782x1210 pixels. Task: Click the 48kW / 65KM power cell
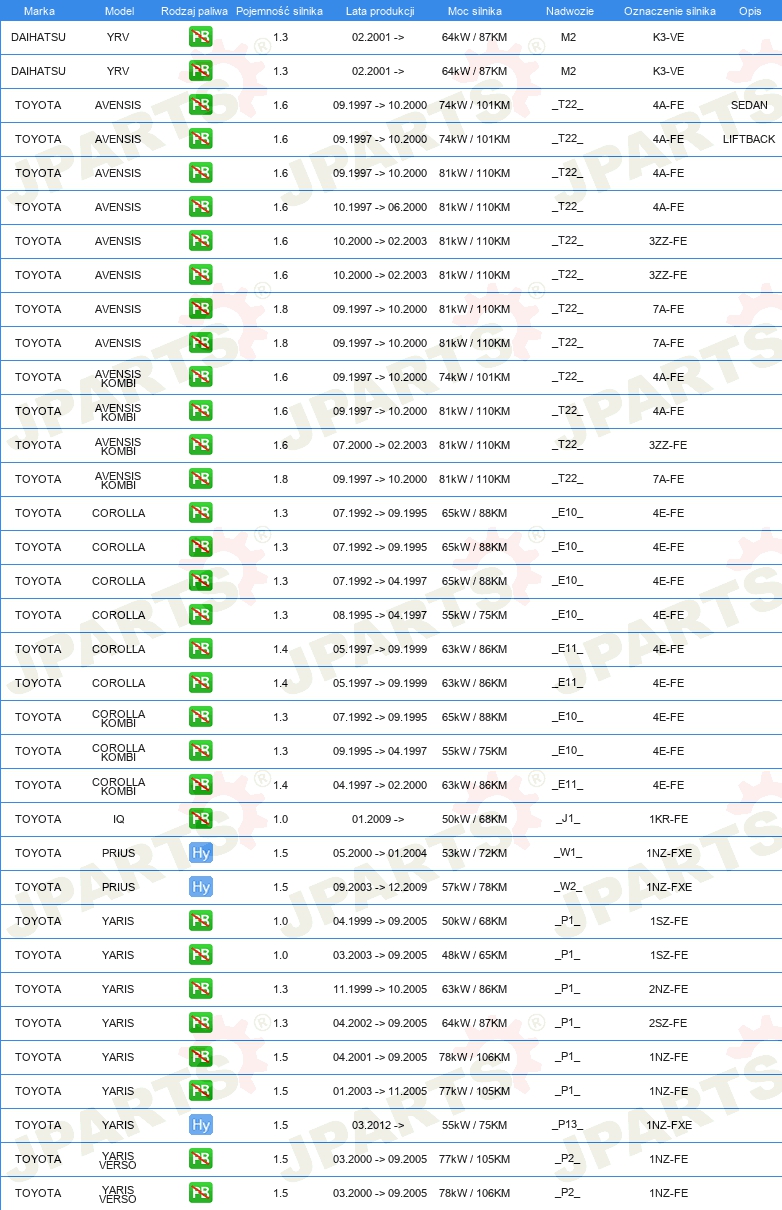[475, 955]
